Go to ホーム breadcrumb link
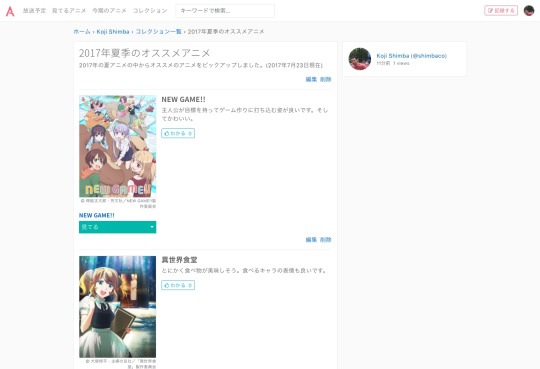 (82, 31)
